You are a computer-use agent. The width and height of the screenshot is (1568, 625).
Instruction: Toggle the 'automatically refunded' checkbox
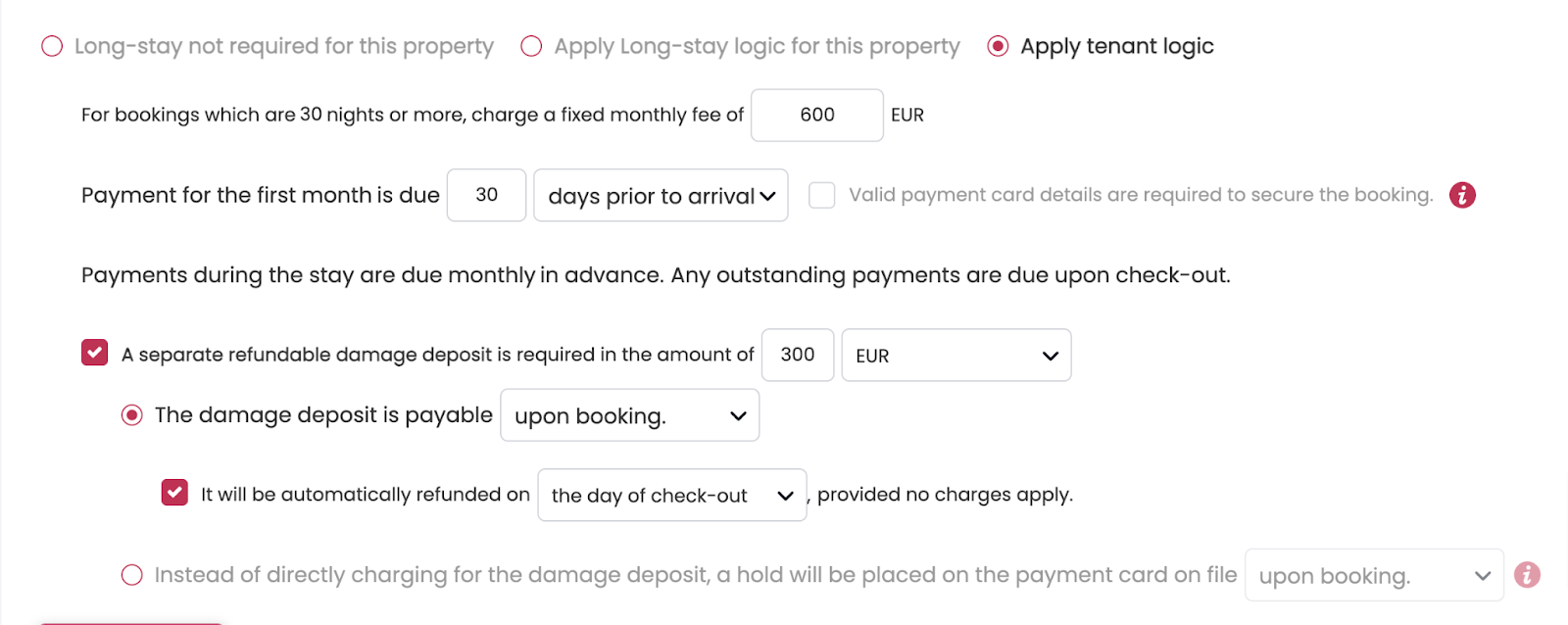click(x=174, y=493)
